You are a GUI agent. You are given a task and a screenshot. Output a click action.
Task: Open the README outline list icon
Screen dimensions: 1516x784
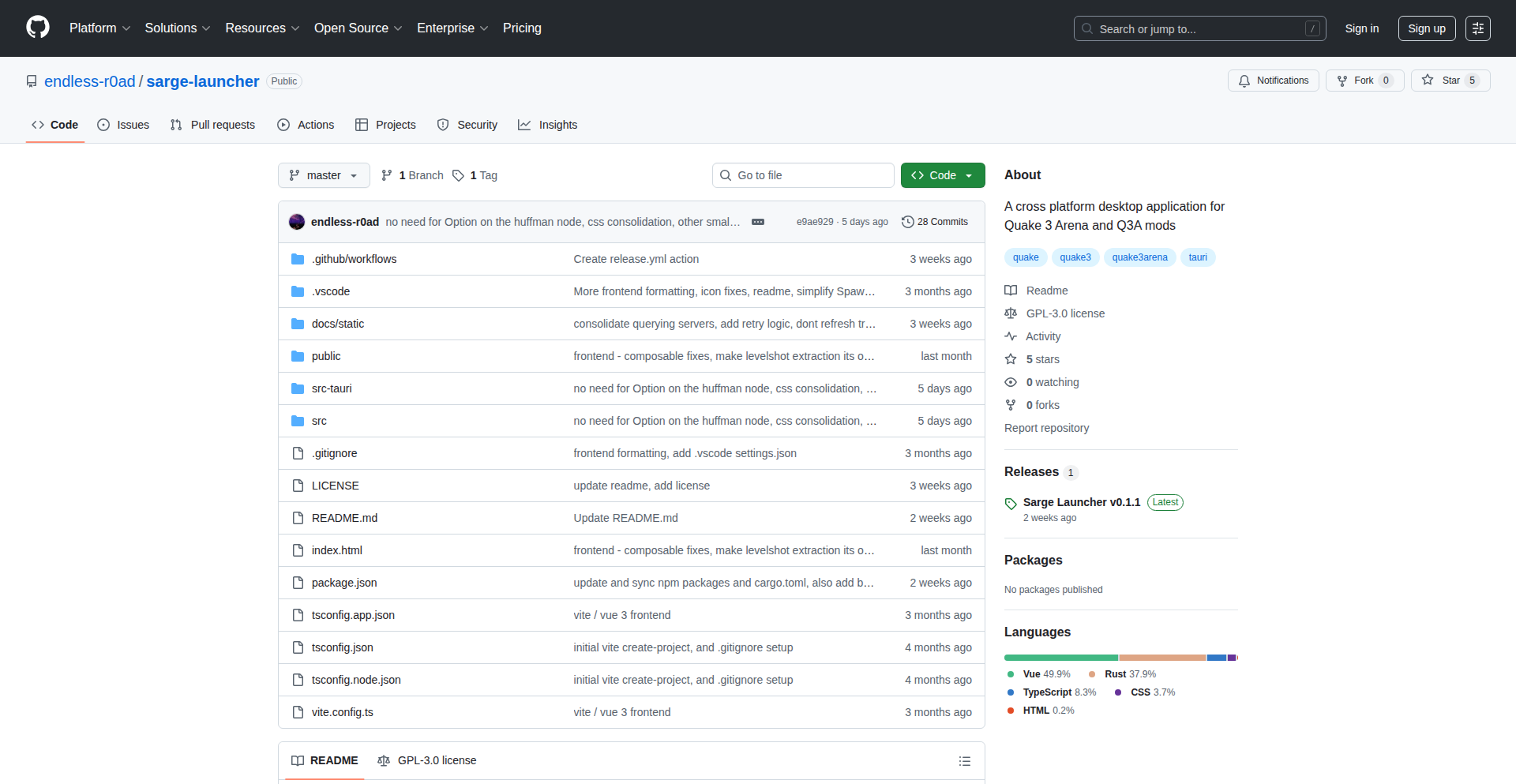[964, 761]
